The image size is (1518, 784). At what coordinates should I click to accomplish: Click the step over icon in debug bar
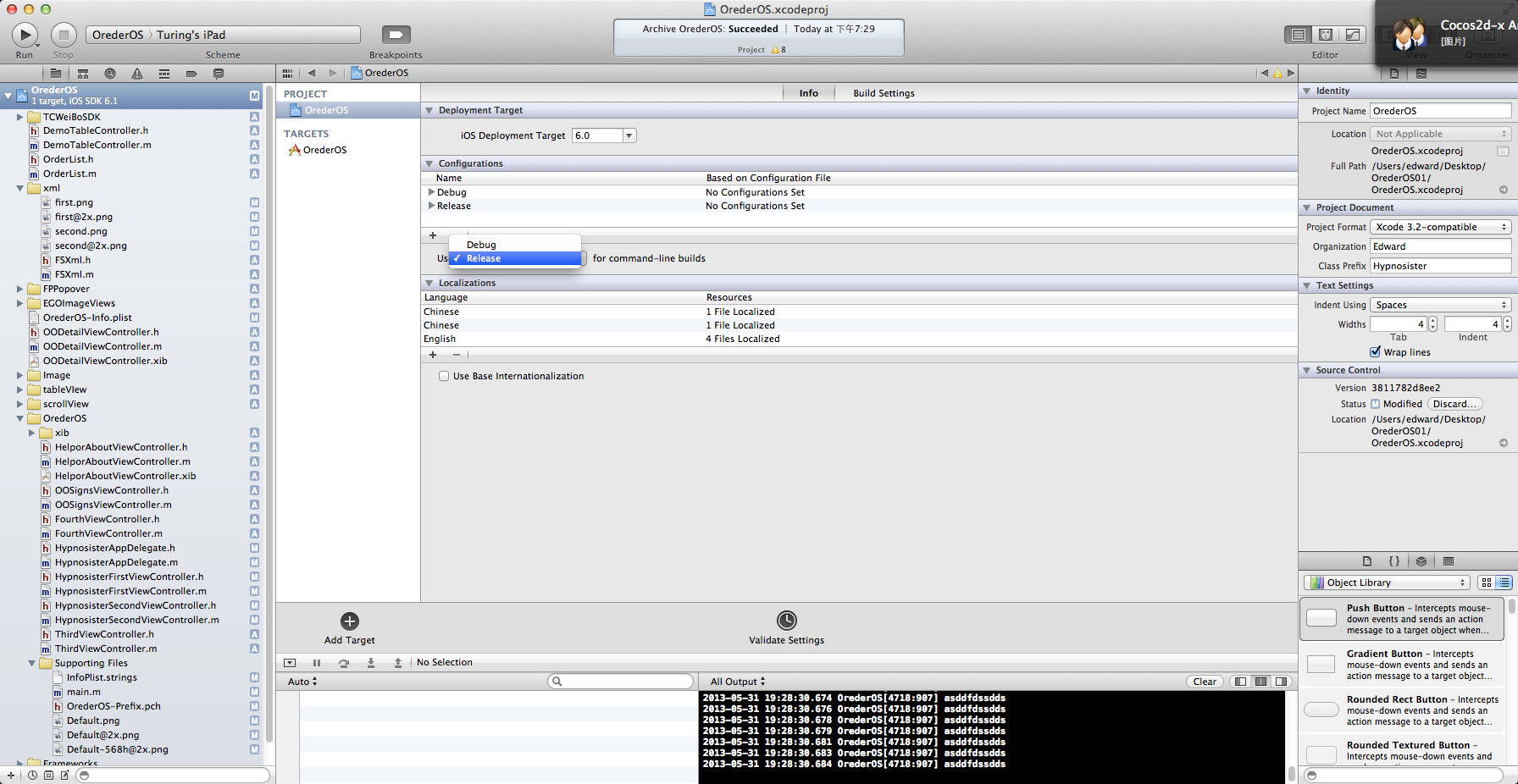click(344, 663)
